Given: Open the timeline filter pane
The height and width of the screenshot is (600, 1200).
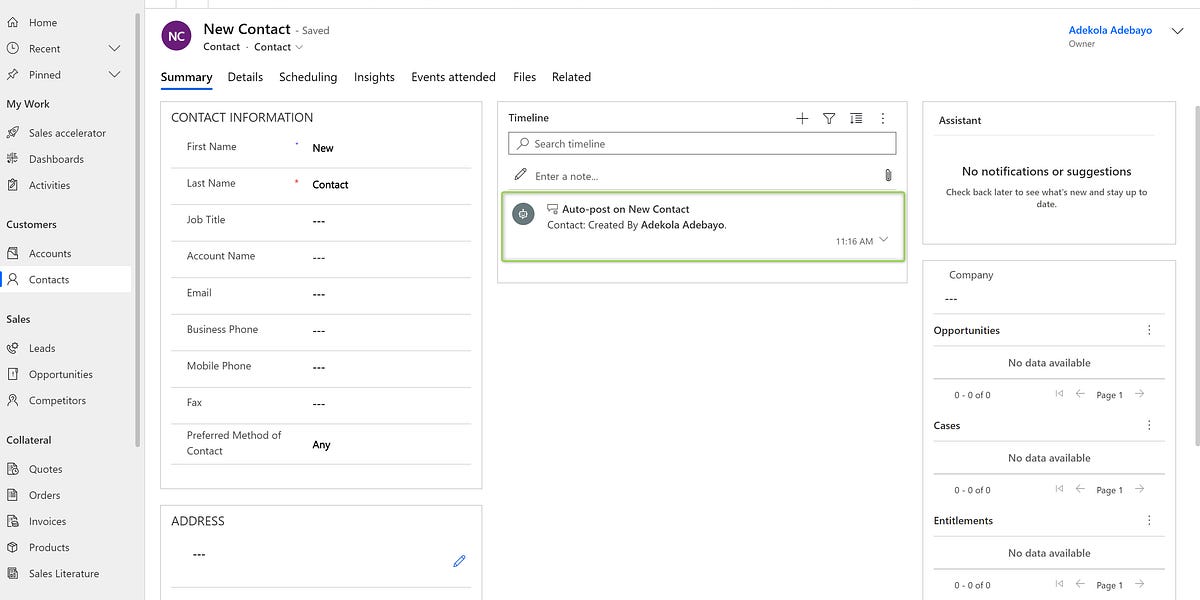Looking at the screenshot, I should pos(829,117).
